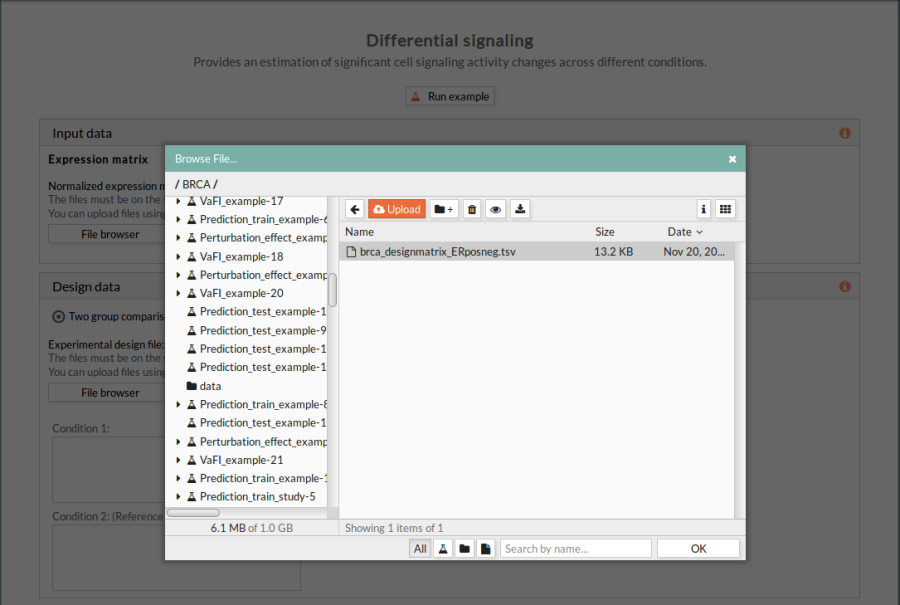Expand the VaFI_example-18 tree node

pos(178,257)
